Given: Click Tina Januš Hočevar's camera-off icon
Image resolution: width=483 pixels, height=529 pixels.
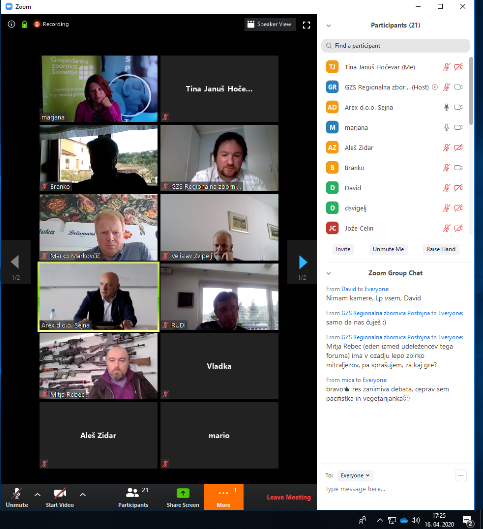Looking at the screenshot, I should tap(458, 67).
